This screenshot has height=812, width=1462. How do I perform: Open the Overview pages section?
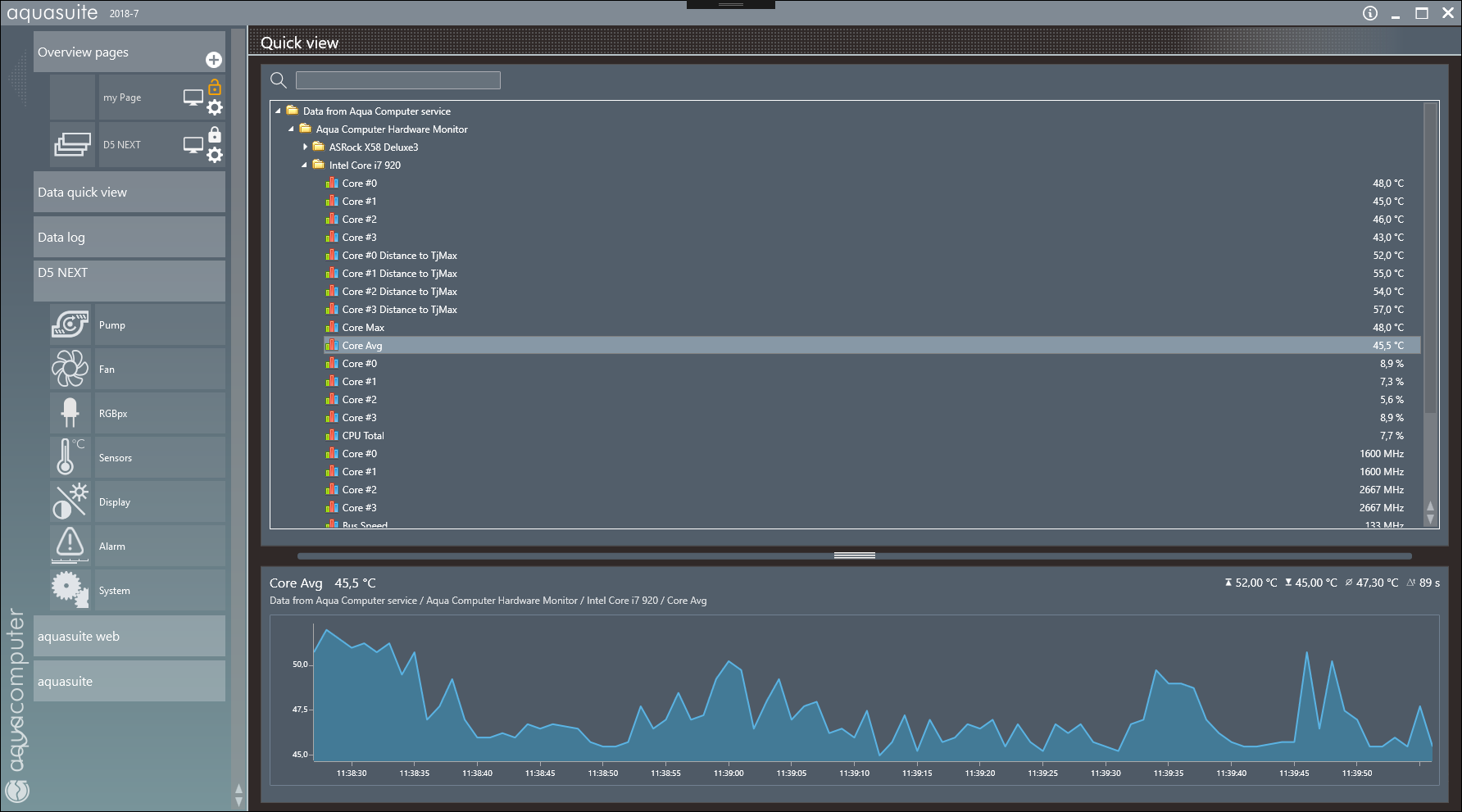coord(129,52)
